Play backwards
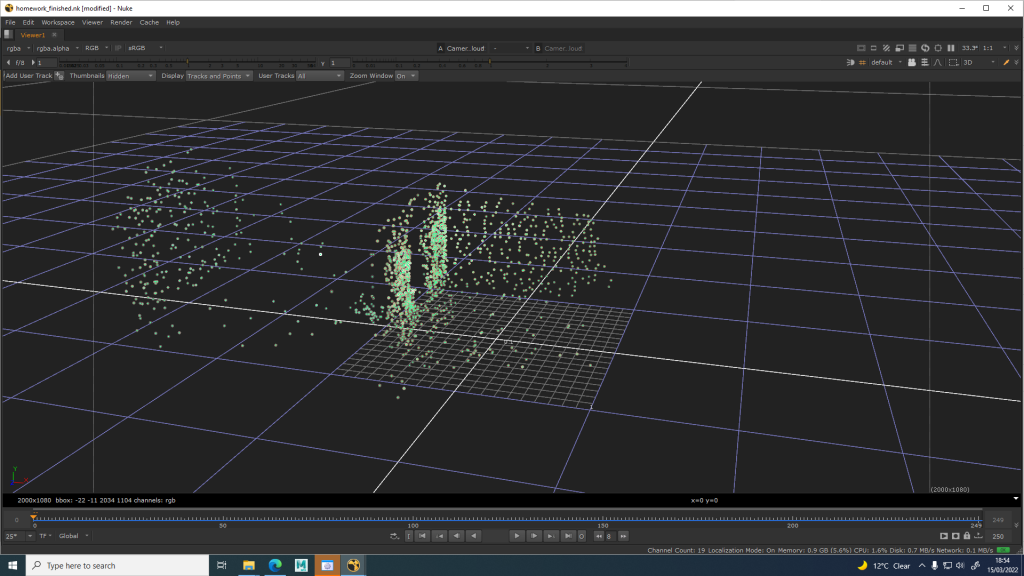This screenshot has width=1024, height=576. [x=474, y=536]
